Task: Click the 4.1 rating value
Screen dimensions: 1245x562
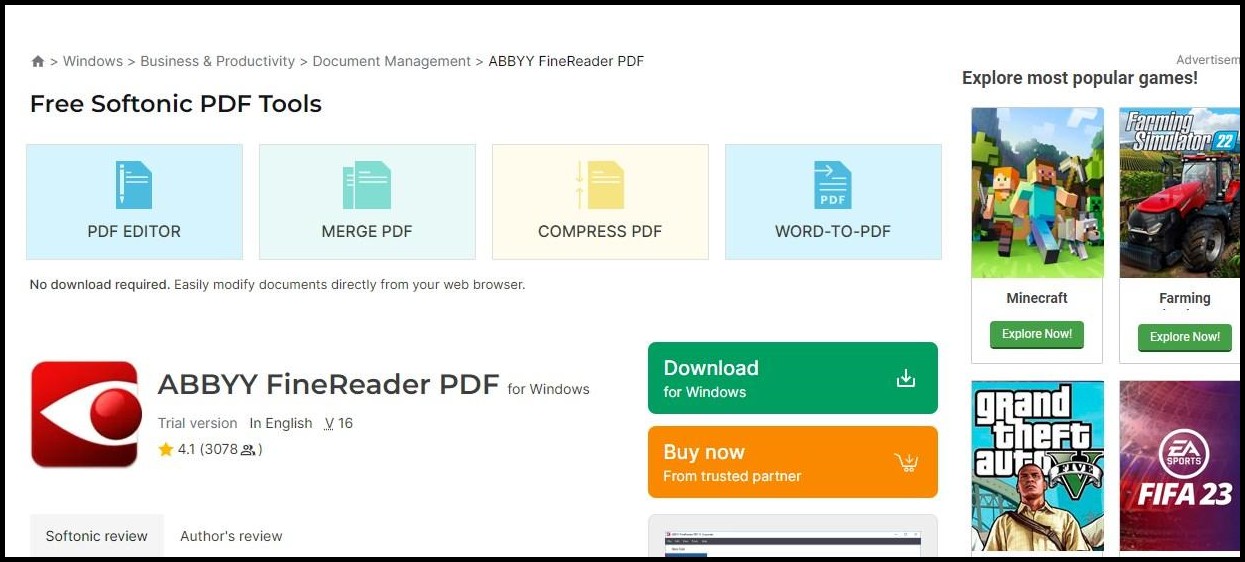Action: tap(187, 450)
